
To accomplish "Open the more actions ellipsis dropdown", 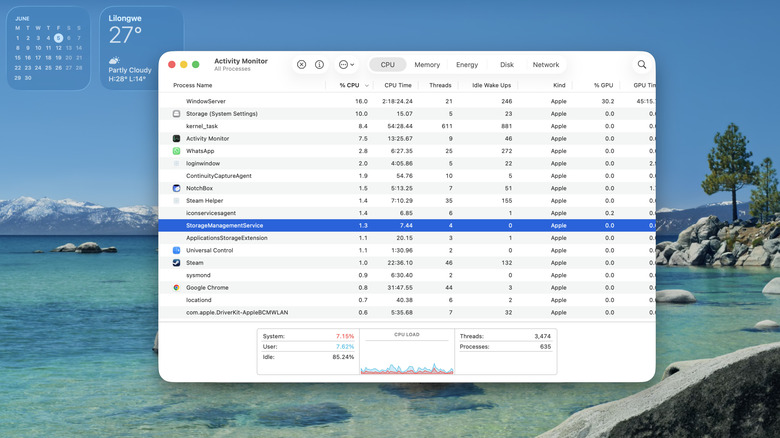I will (346, 65).
